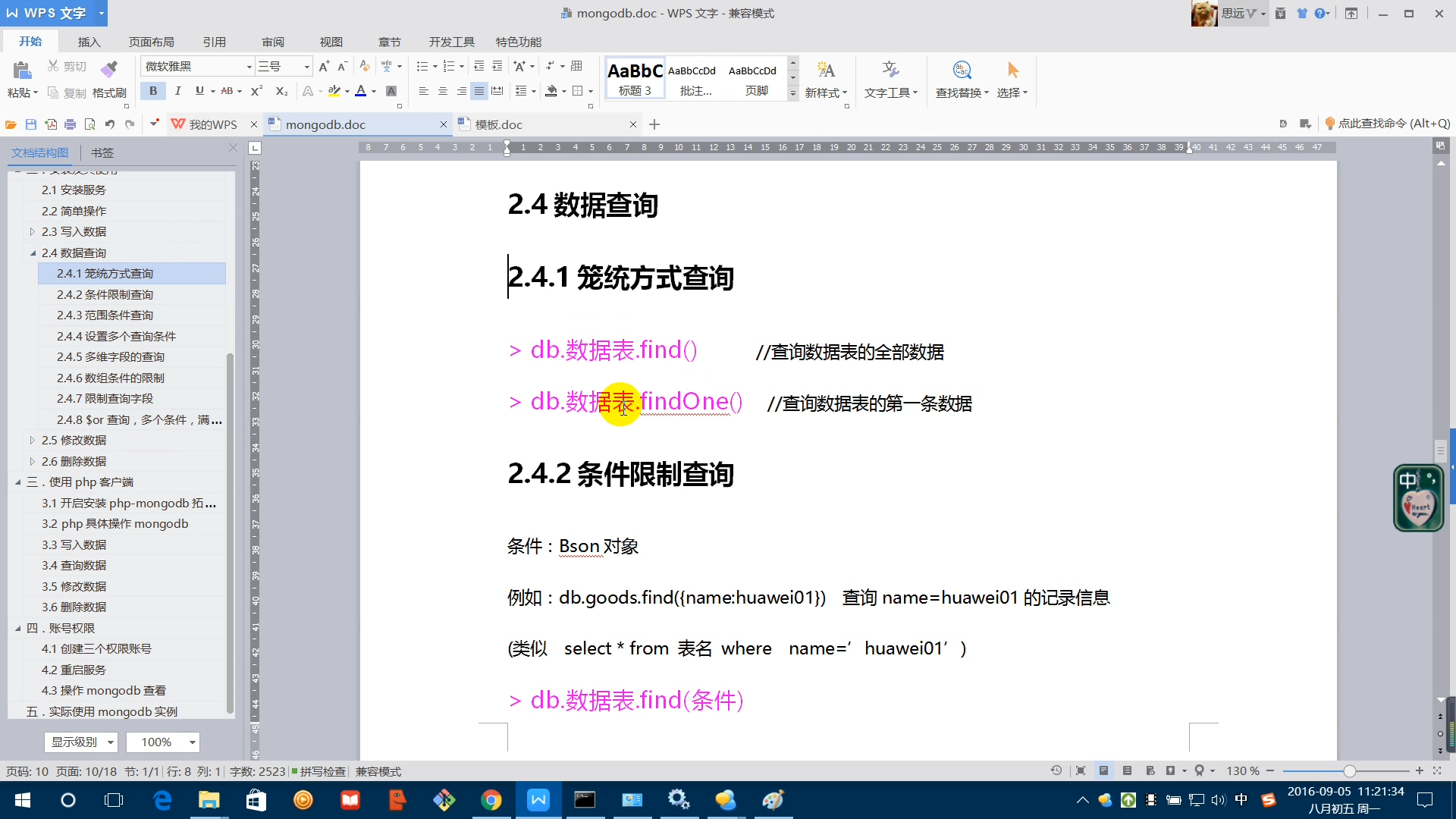Decrease paragraph indent
Viewport: 1456px width, 819px height.
(x=479, y=67)
